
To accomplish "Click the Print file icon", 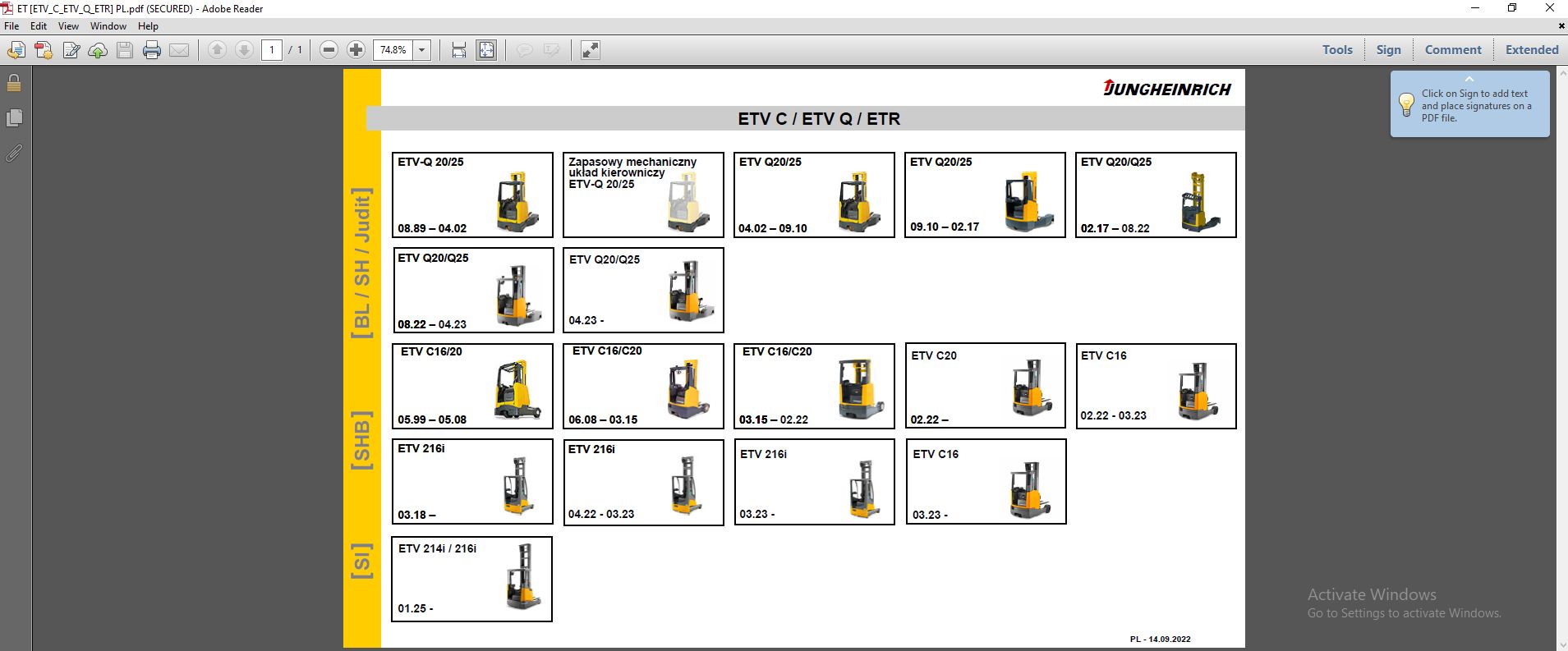I will coord(152,50).
